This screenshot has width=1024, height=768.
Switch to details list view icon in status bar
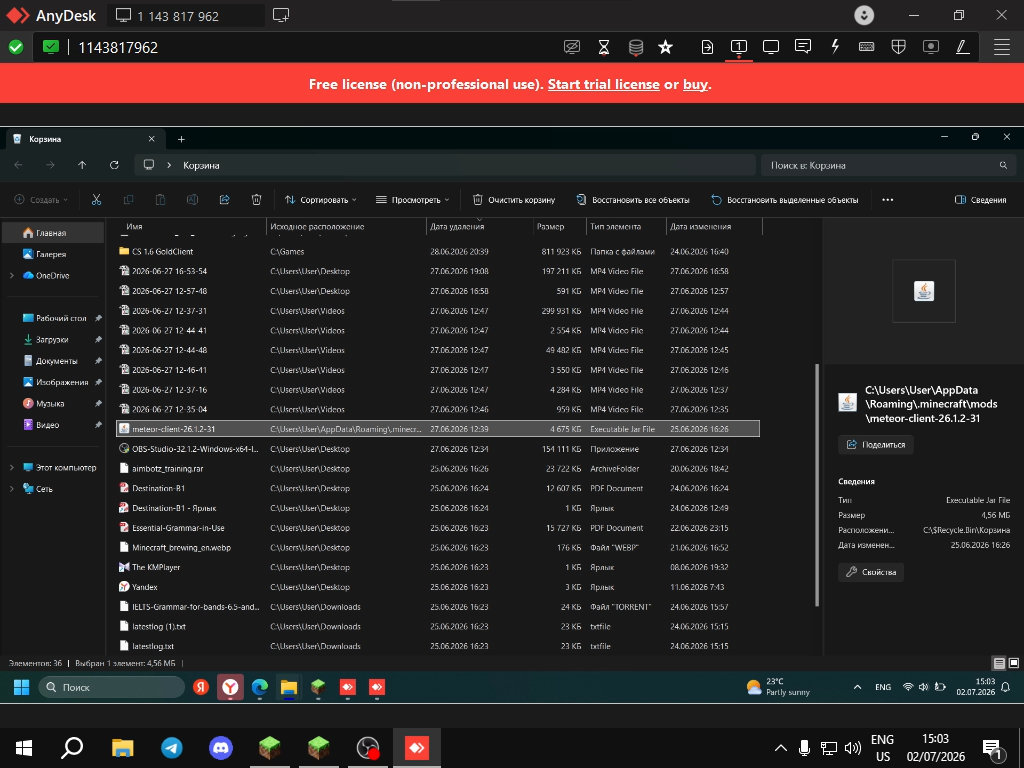(x=999, y=663)
